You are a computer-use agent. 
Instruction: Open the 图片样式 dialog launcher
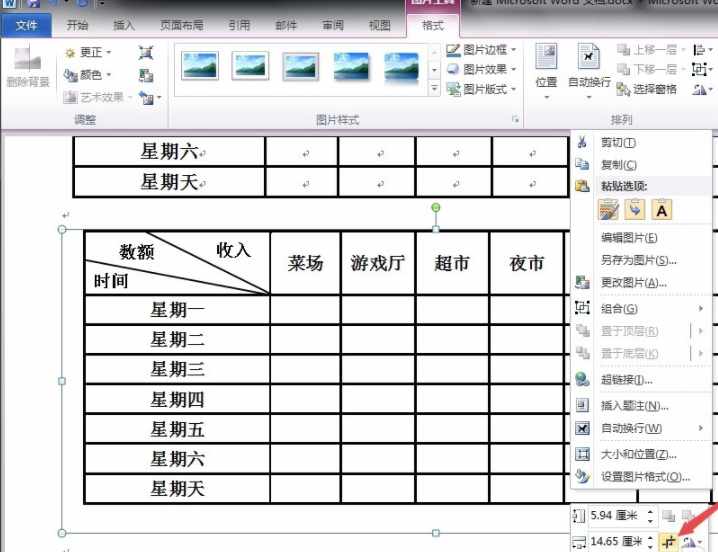click(515, 119)
